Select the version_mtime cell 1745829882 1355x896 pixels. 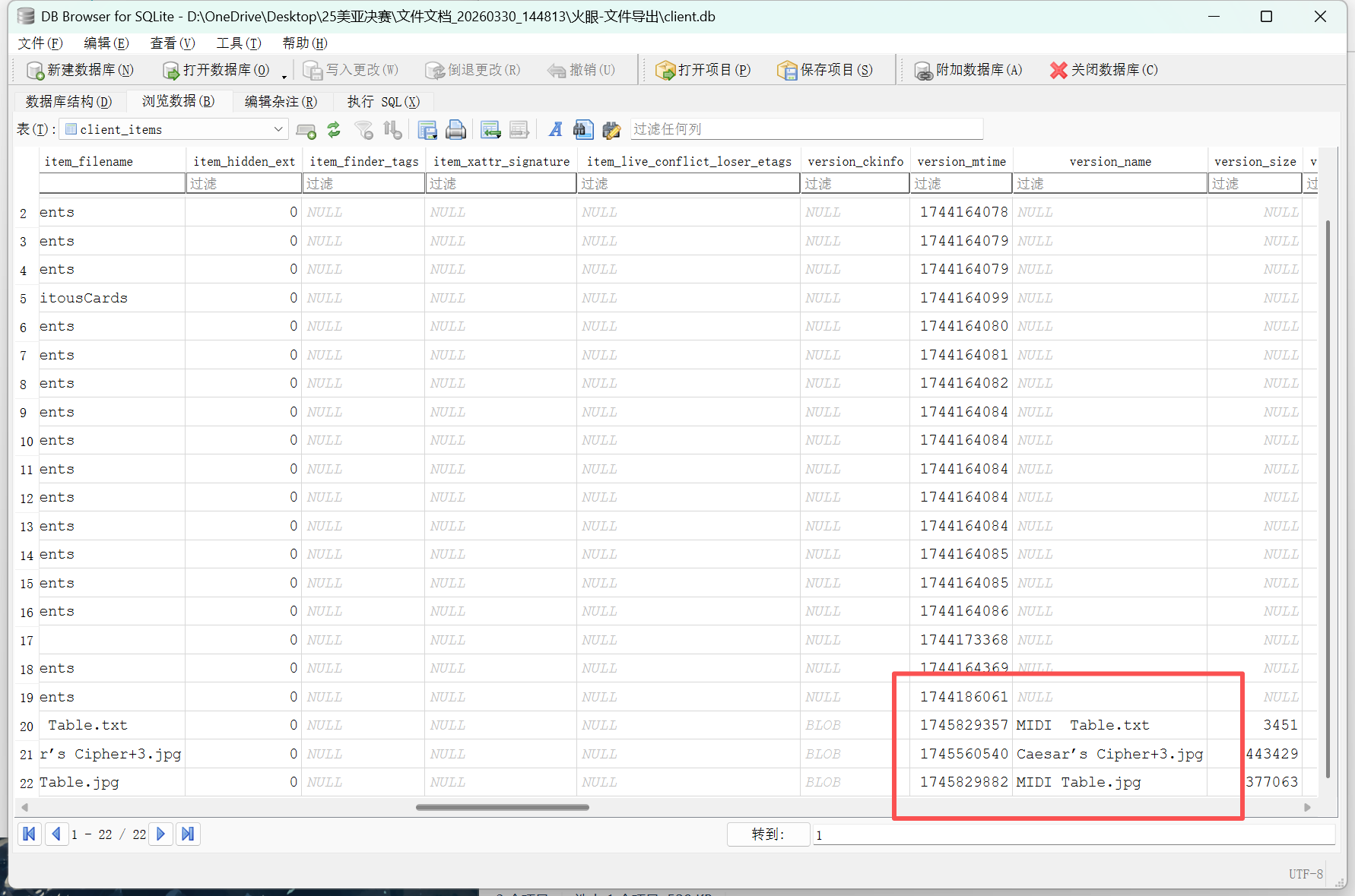[961, 782]
